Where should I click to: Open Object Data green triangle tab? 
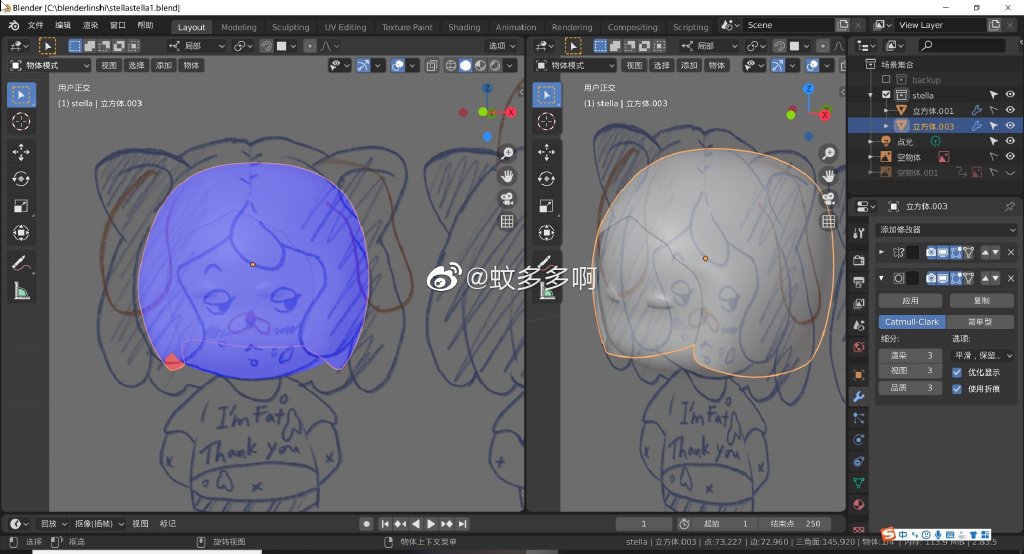point(859,483)
